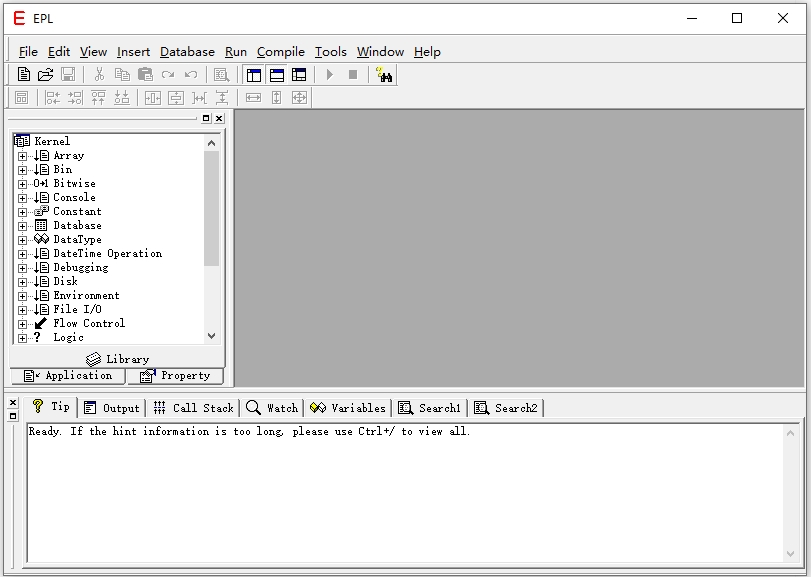
Task: Expand the Database library node
Action: tap(22, 226)
